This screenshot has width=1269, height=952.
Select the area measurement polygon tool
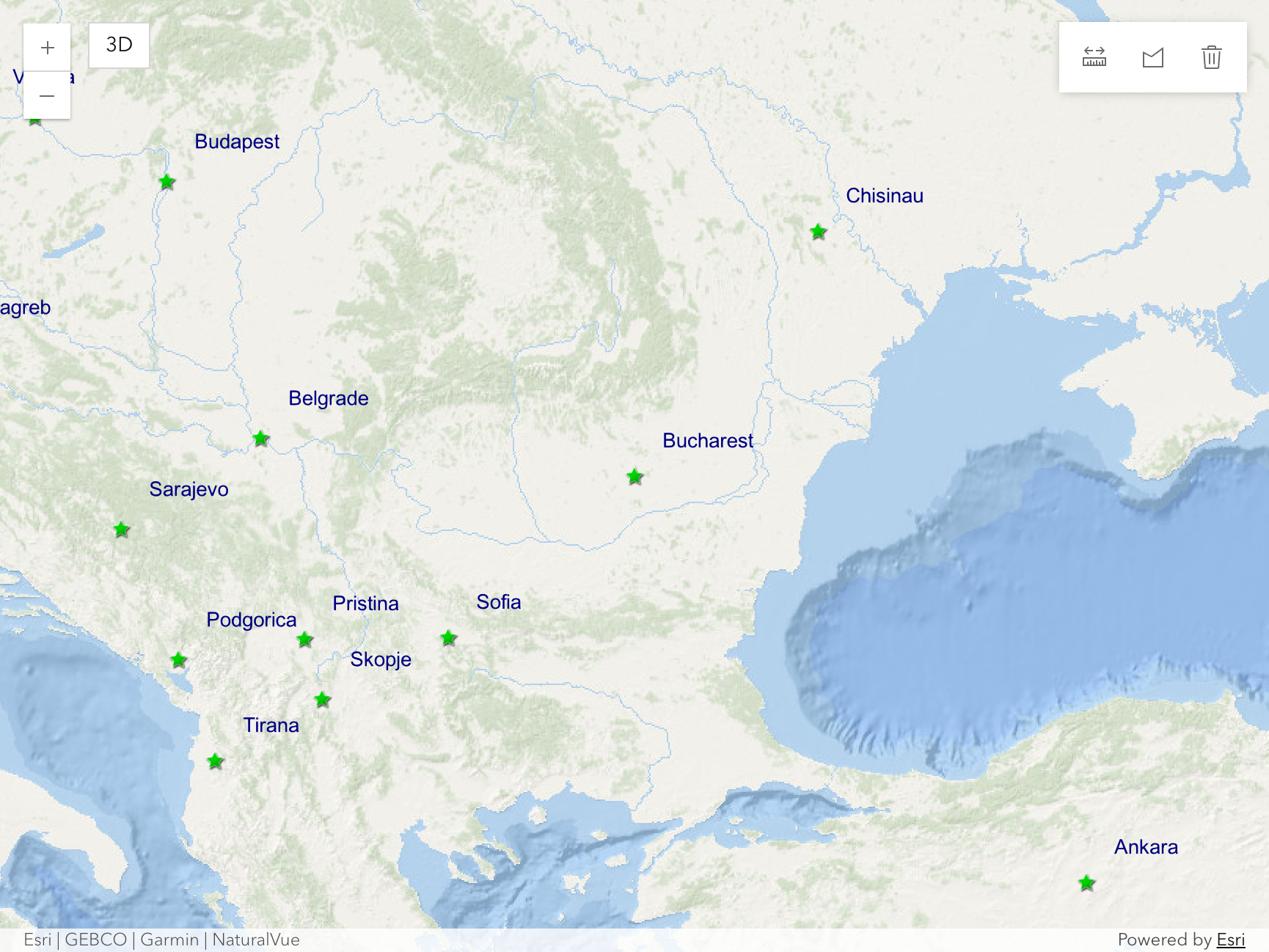pyautogui.click(x=1152, y=57)
